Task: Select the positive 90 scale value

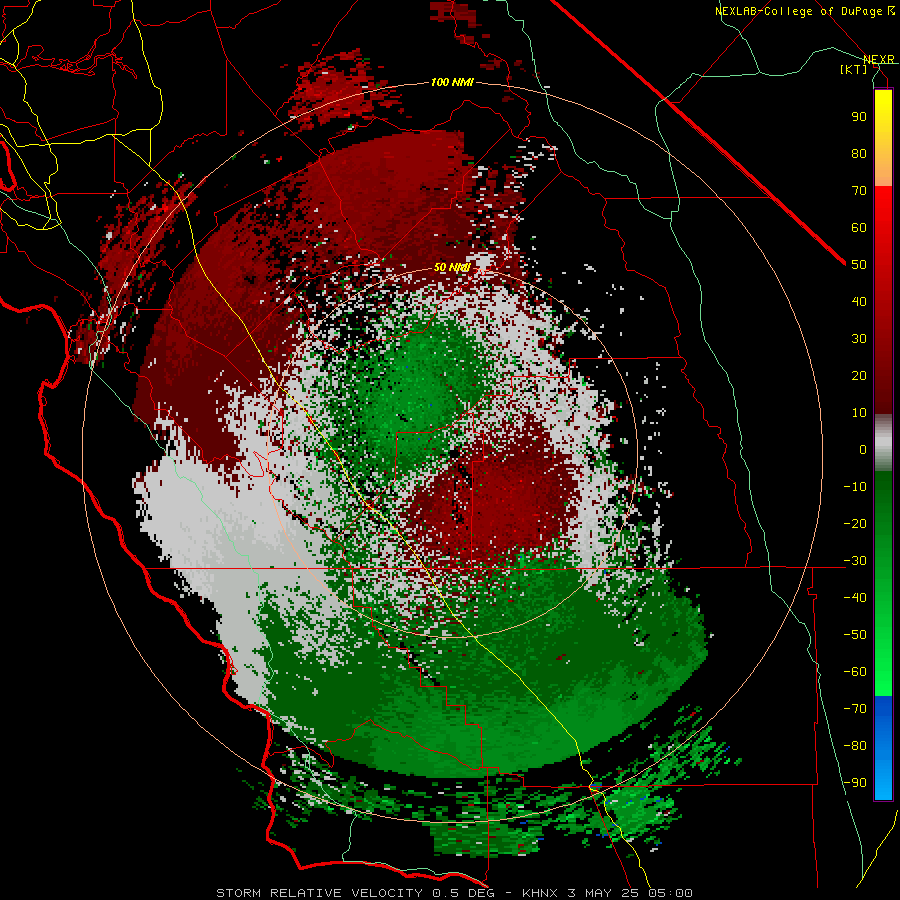Action: pos(859,117)
